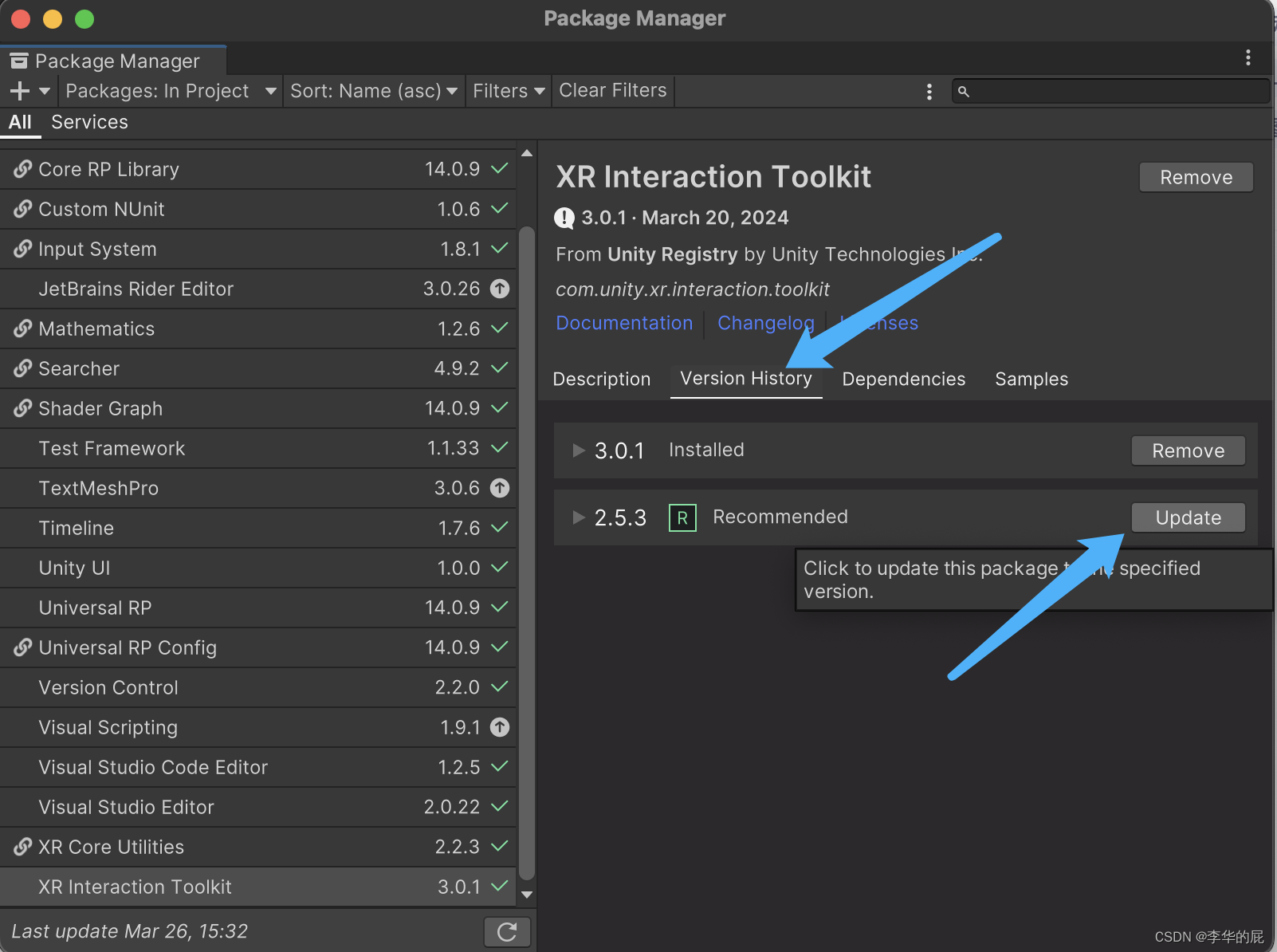Viewport: 1277px width, 952px height.
Task: Click the update arrow icon for TextMeshPro
Action: pyautogui.click(x=500, y=488)
